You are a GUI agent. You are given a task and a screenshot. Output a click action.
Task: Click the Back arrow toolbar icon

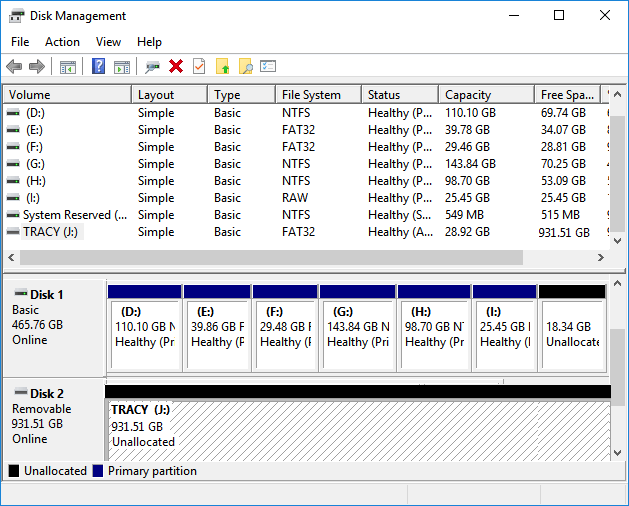point(14,66)
